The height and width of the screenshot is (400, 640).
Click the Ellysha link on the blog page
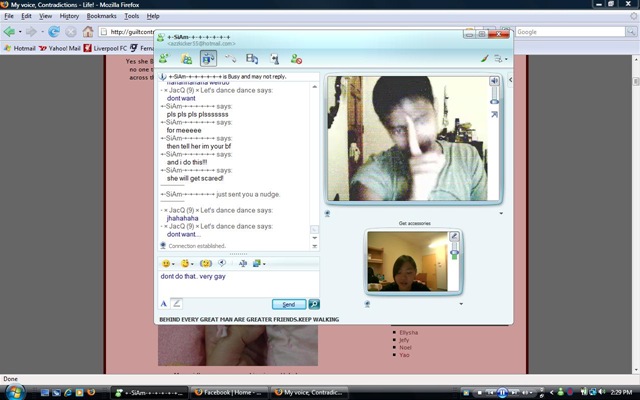click(x=409, y=332)
